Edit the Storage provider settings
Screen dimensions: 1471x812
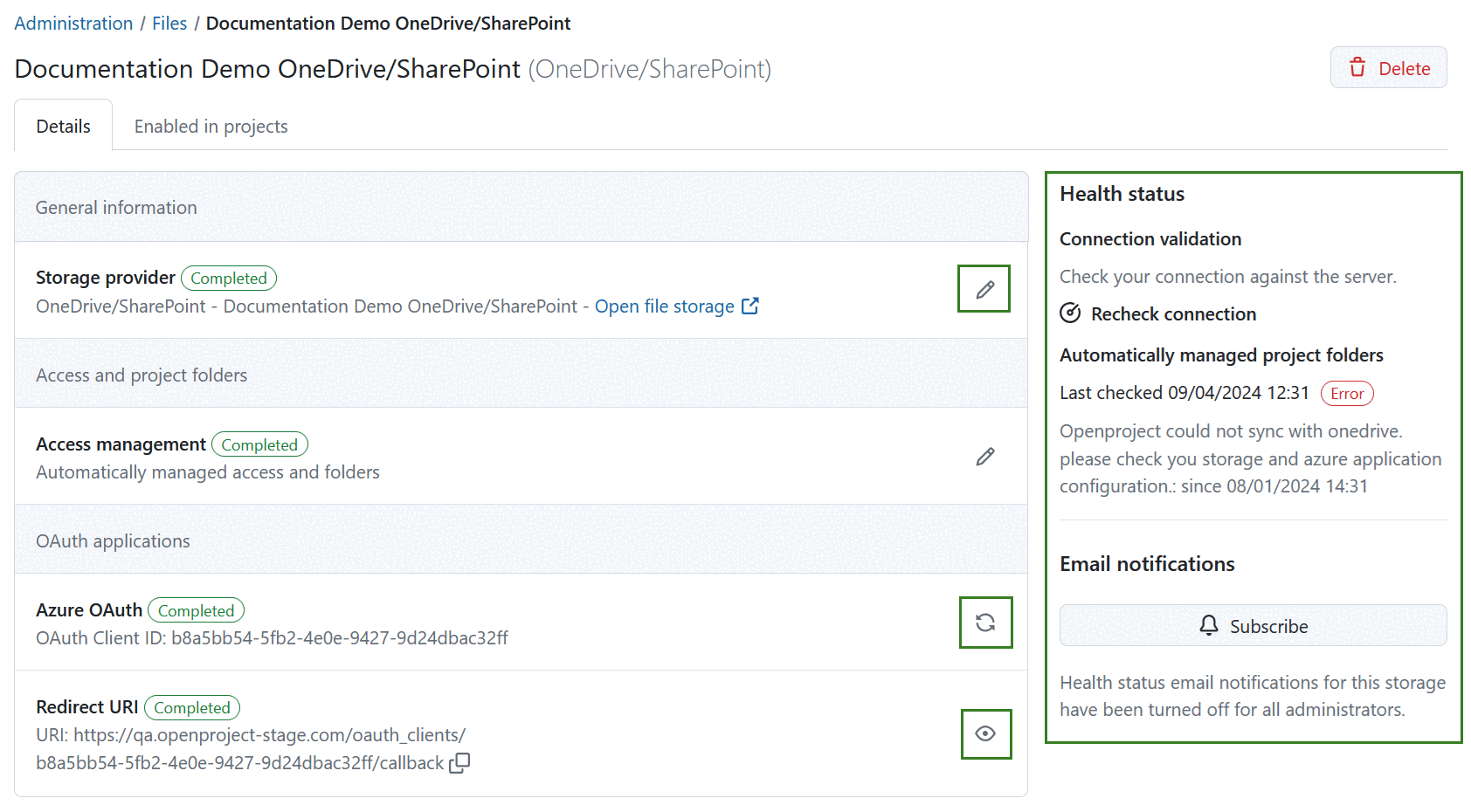(984, 288)
